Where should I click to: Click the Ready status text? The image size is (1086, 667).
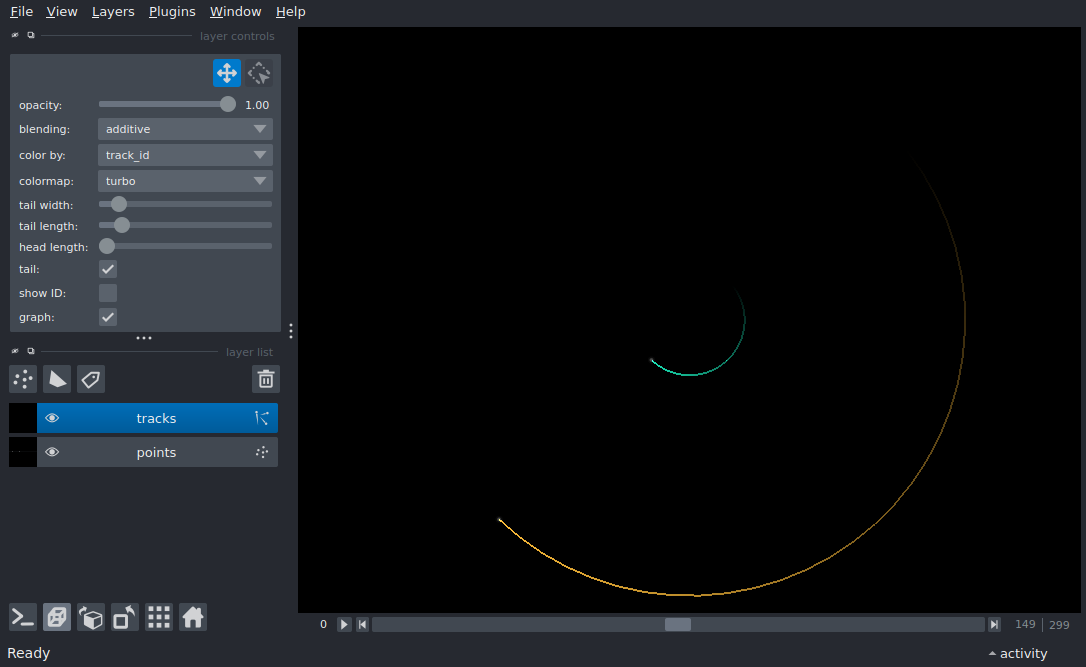point(28,653)
